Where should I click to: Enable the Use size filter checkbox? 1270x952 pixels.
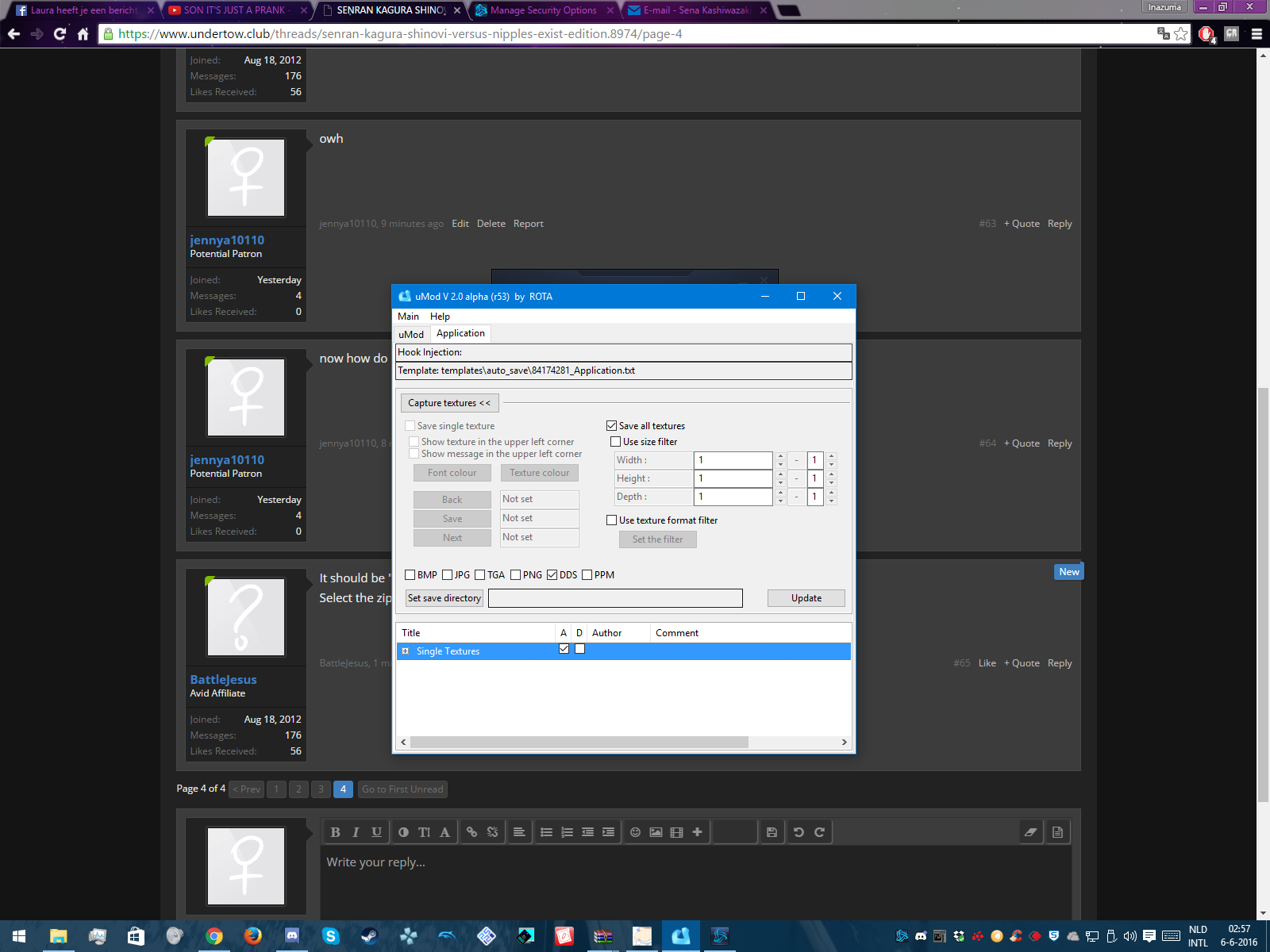(615, 442)
